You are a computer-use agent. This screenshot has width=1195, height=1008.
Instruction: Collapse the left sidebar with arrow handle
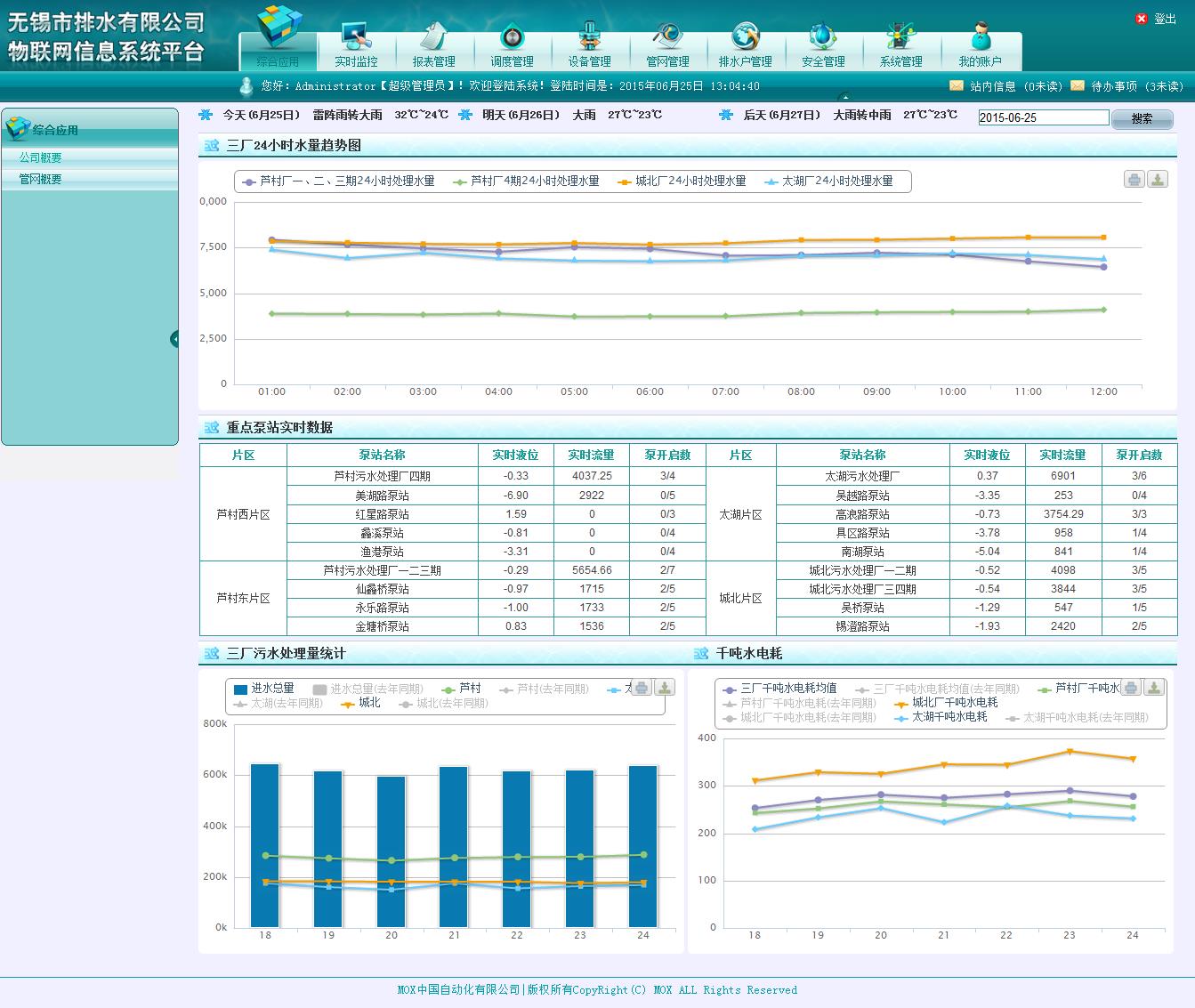[x=174, y=338]
